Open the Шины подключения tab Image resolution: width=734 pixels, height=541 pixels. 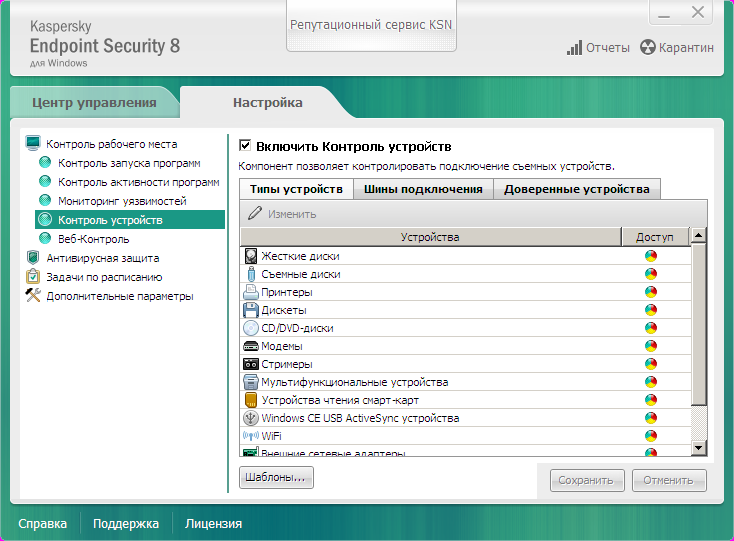[423, 189]
